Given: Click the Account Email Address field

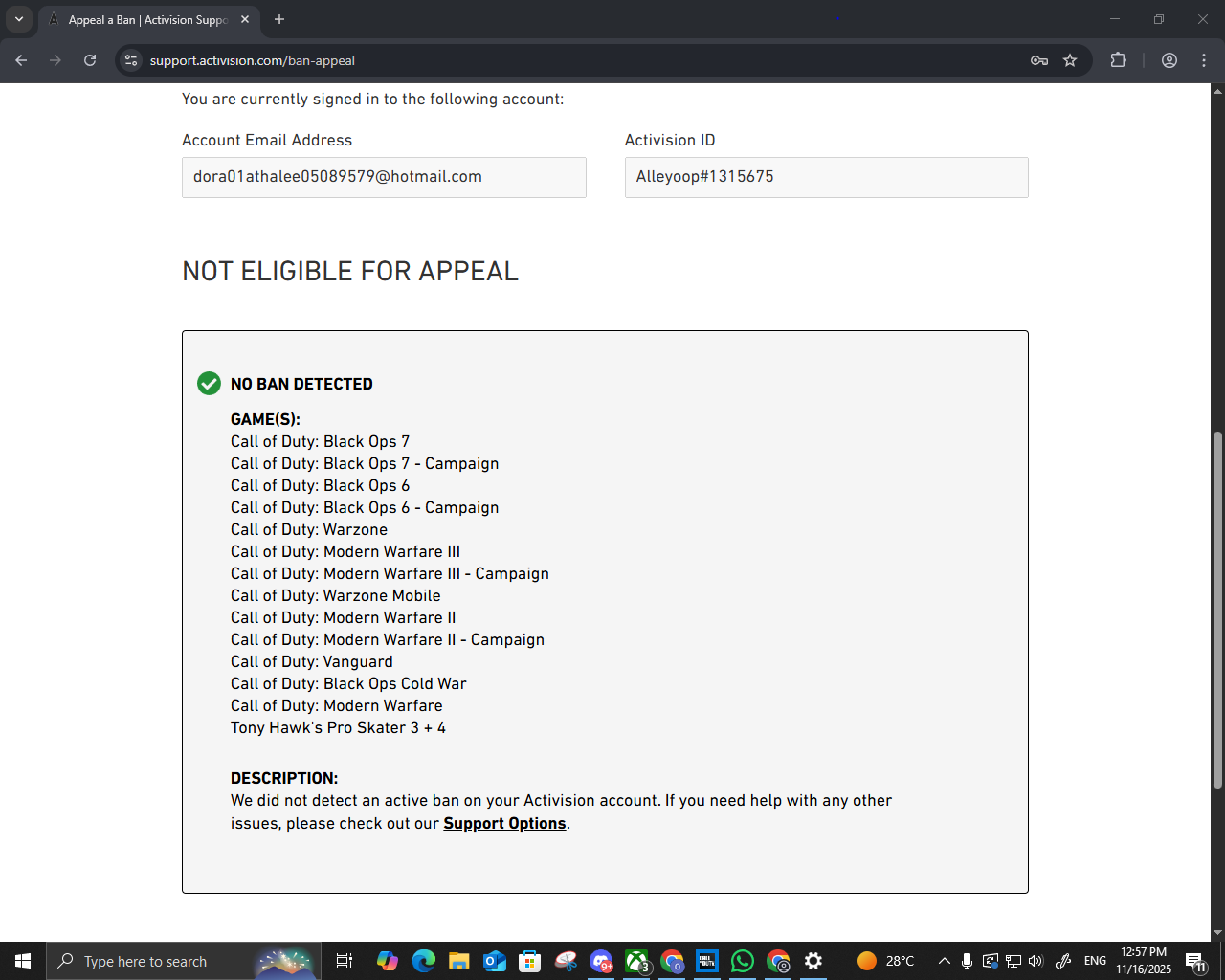Looking at the screenshot, I should pyautogui.click(x=384, y=177).
